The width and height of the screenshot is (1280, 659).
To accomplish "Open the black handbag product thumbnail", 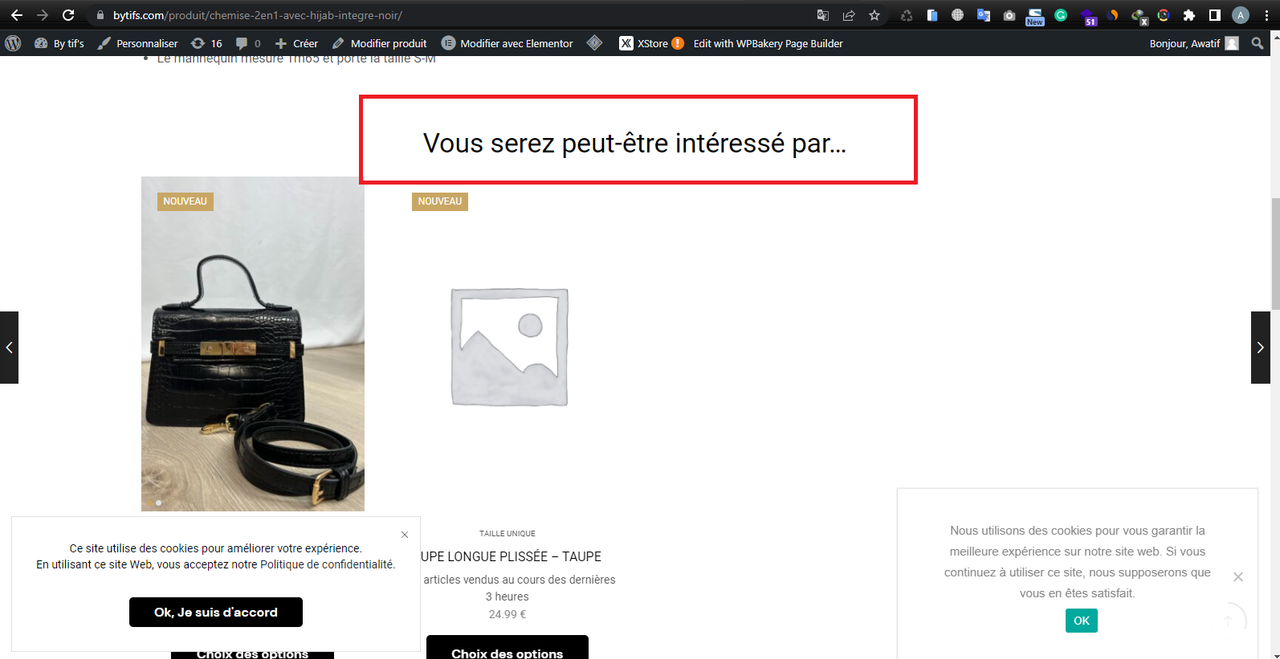I will pos(252,343).
